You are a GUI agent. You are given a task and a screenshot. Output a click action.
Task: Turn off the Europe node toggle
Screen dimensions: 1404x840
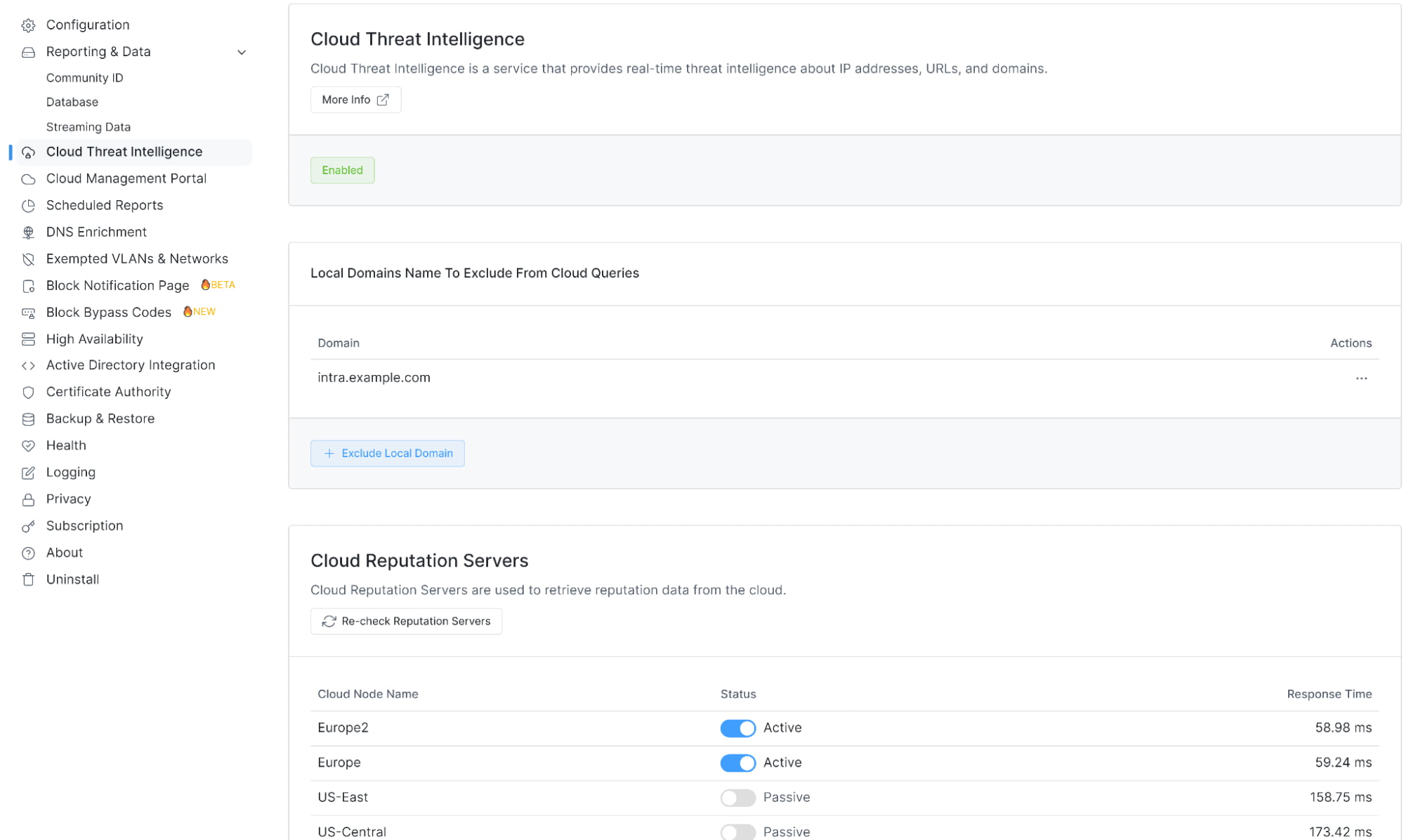[x=737, y=763]
